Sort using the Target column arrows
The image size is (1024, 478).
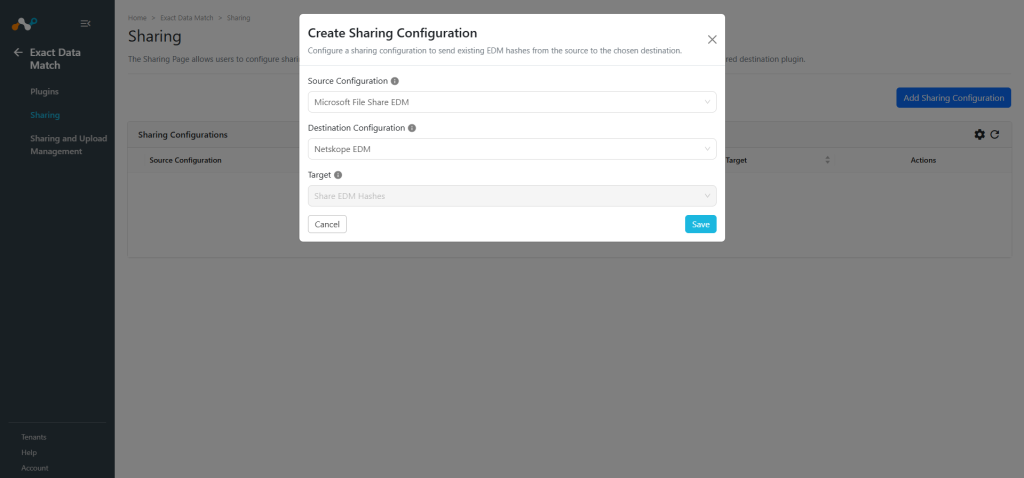coord(827,160)
